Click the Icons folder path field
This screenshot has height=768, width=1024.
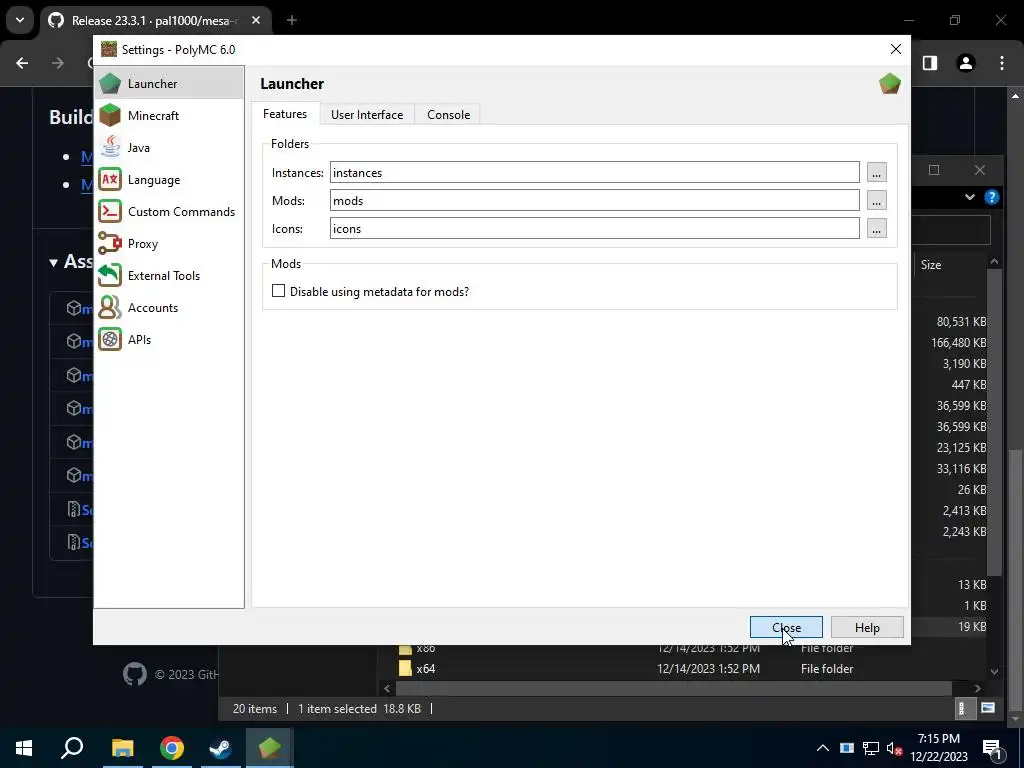(594, 229)
